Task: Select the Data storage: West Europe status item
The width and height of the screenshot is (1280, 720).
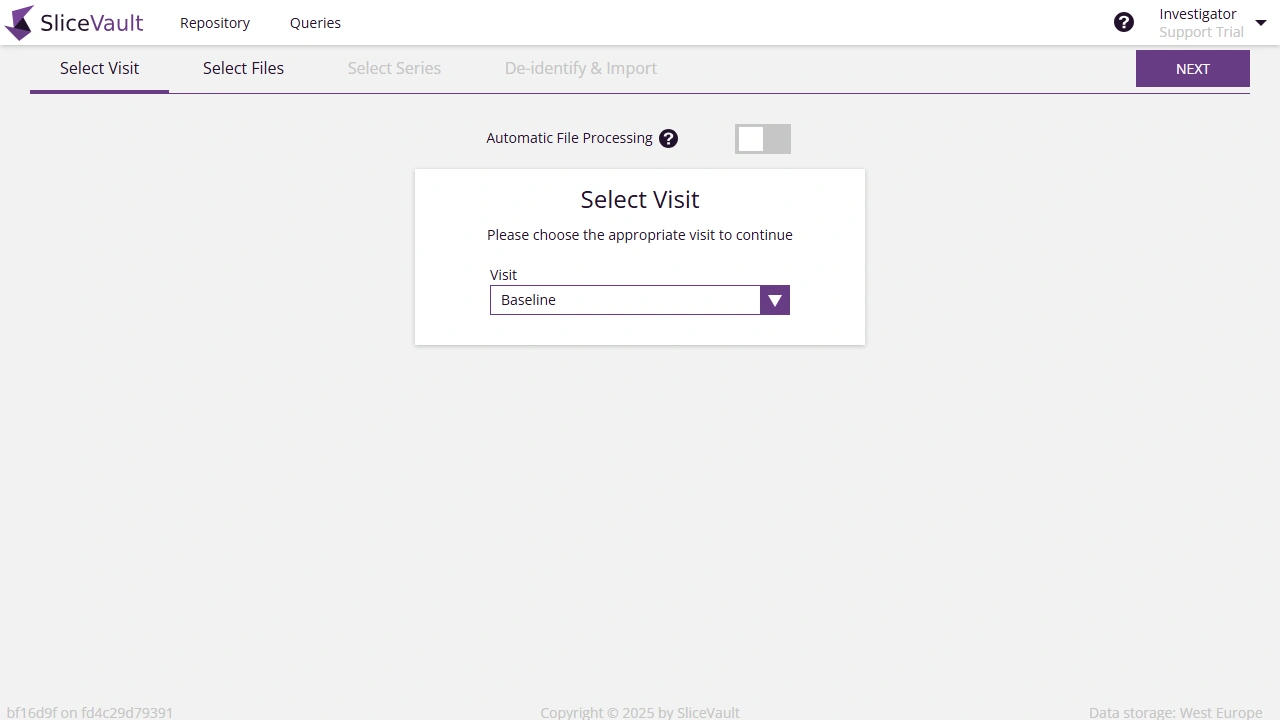Action: (1175, 712)
